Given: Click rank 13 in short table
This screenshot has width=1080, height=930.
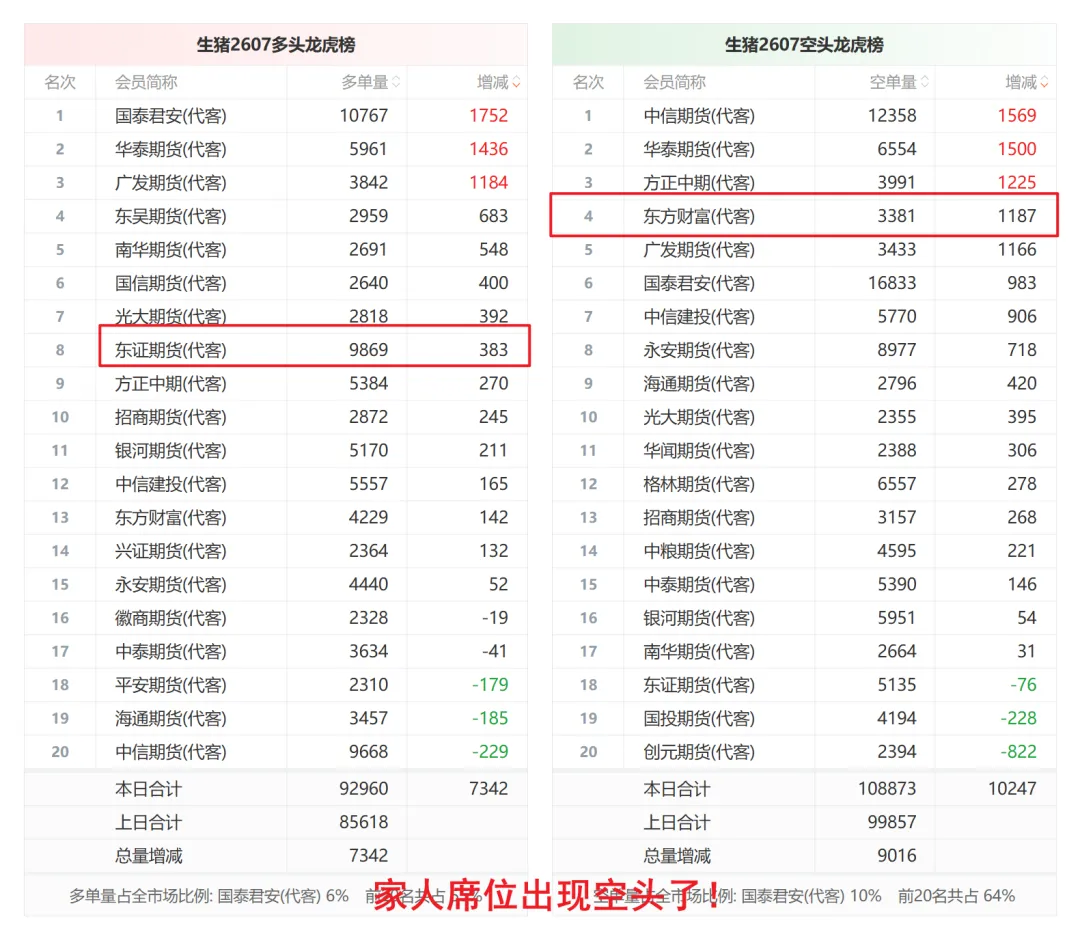Looking at the screenshot, I should tap(588, 518).
